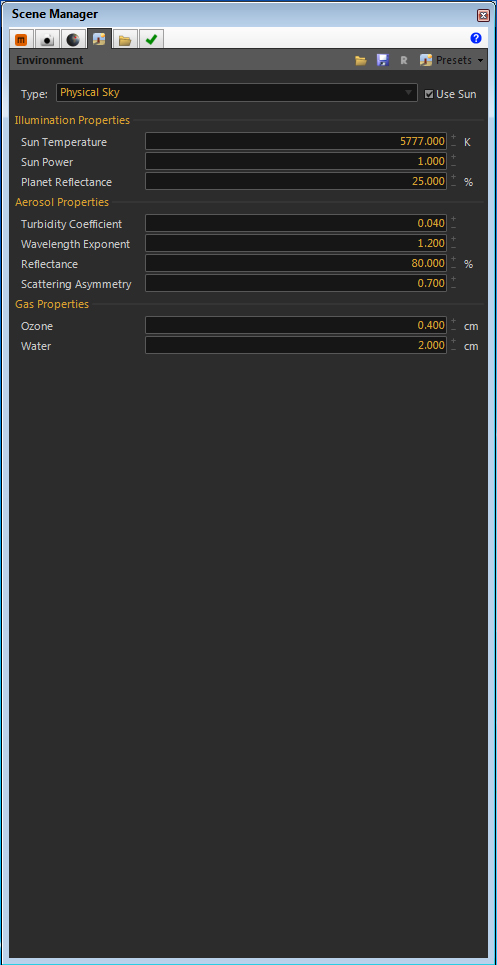Switch to the camera tab icon
Image resolution: width=497 pixels, height=965 pixels.
tap(47, 39)
